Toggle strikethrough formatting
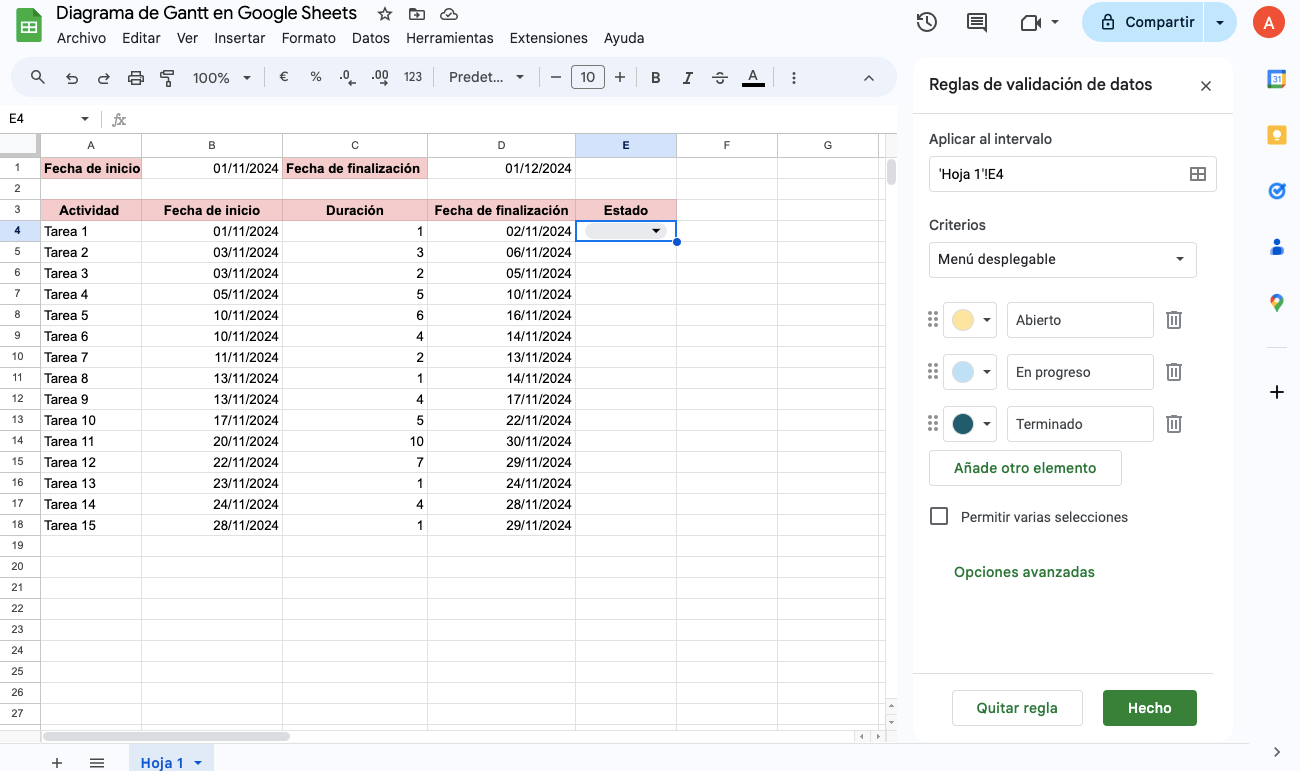1300x771 pixels. pos(720,77)
